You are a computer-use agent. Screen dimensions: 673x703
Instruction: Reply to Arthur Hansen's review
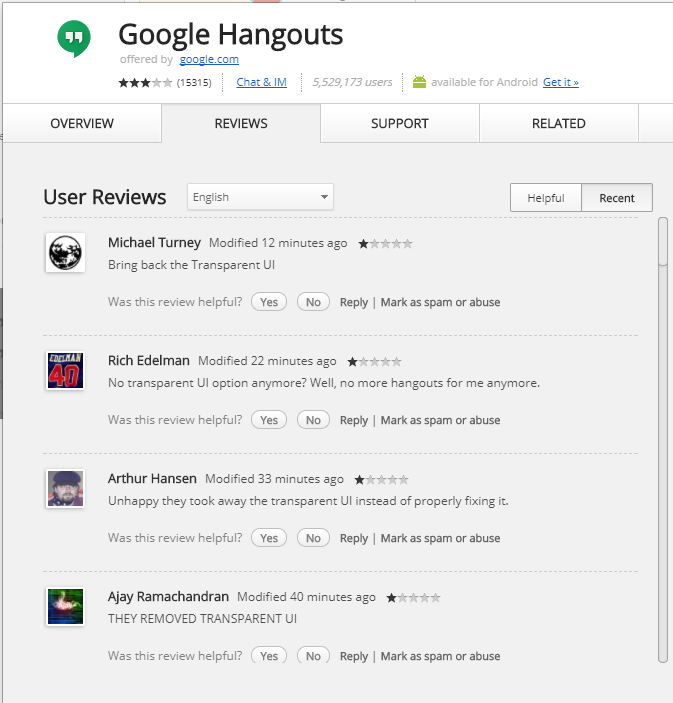[354, 538]
